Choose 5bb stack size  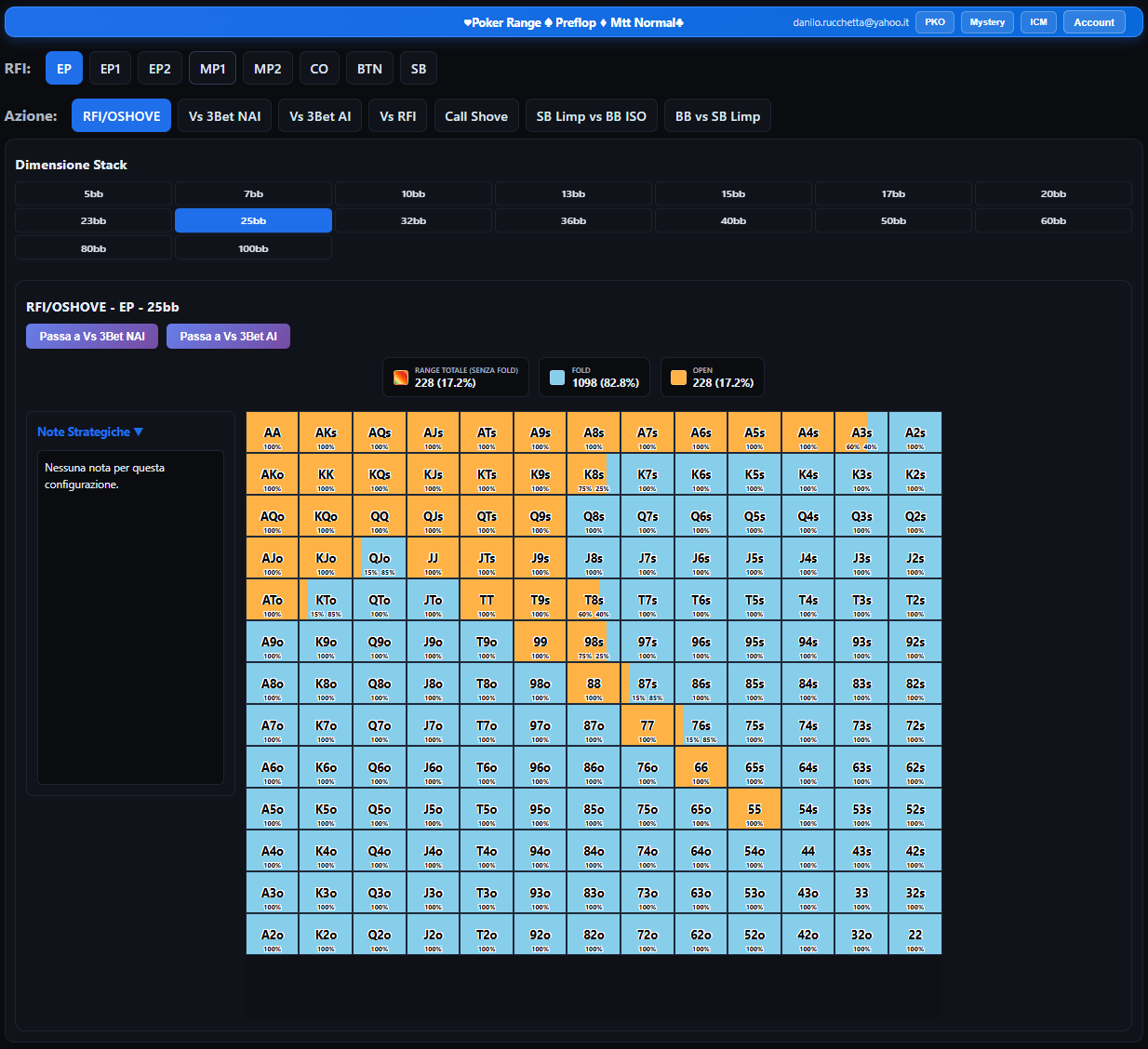tap(94, 194)
